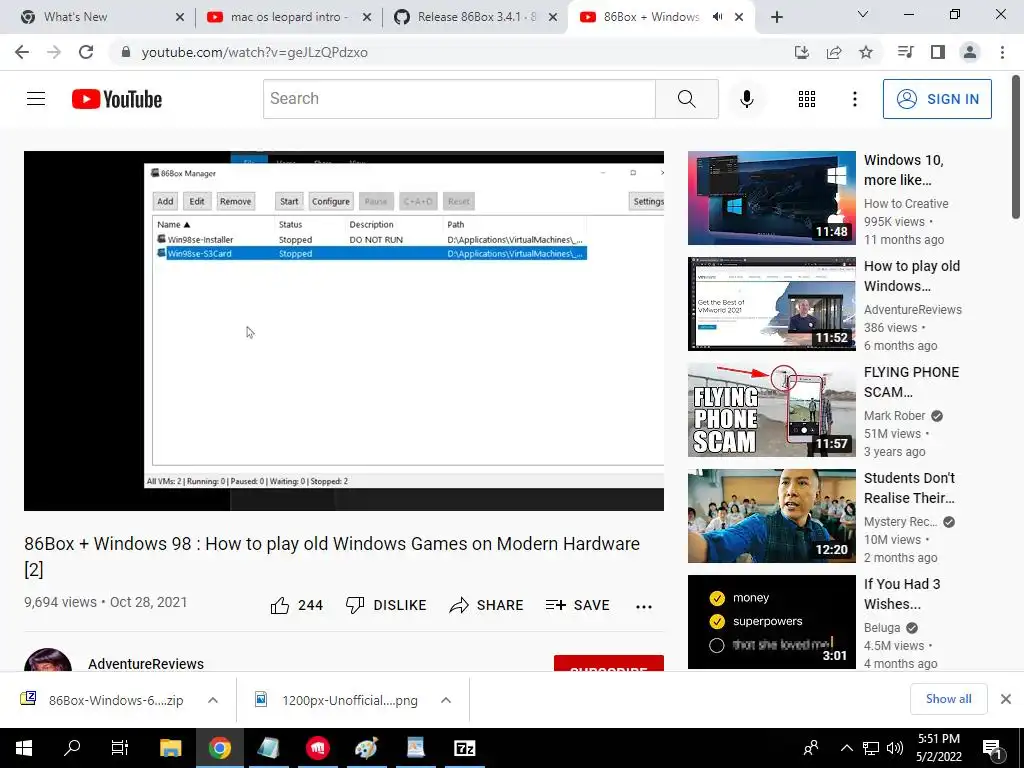Image resolution: width=1024 pixels, height=768 pixels.
Task: Open taskbar search
Action: 72,748
